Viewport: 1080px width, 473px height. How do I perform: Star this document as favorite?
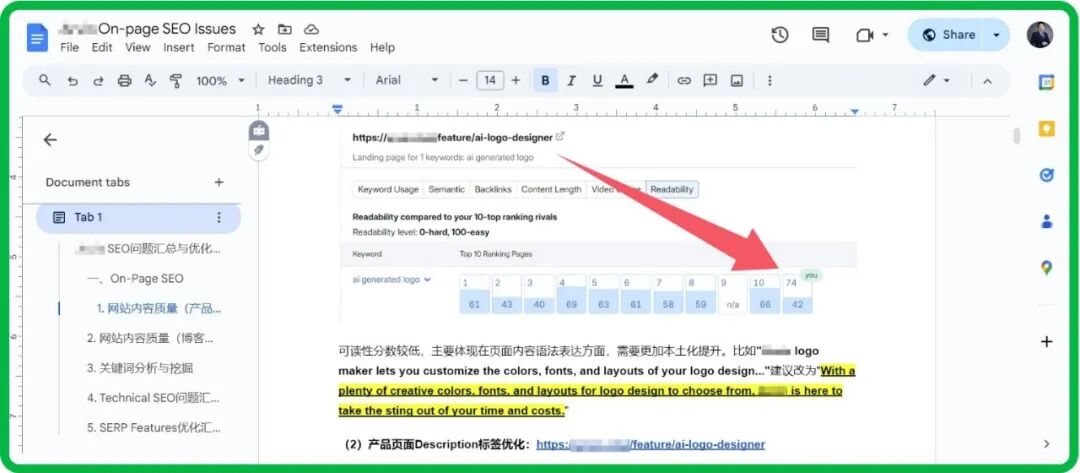[x=259, y=29]
